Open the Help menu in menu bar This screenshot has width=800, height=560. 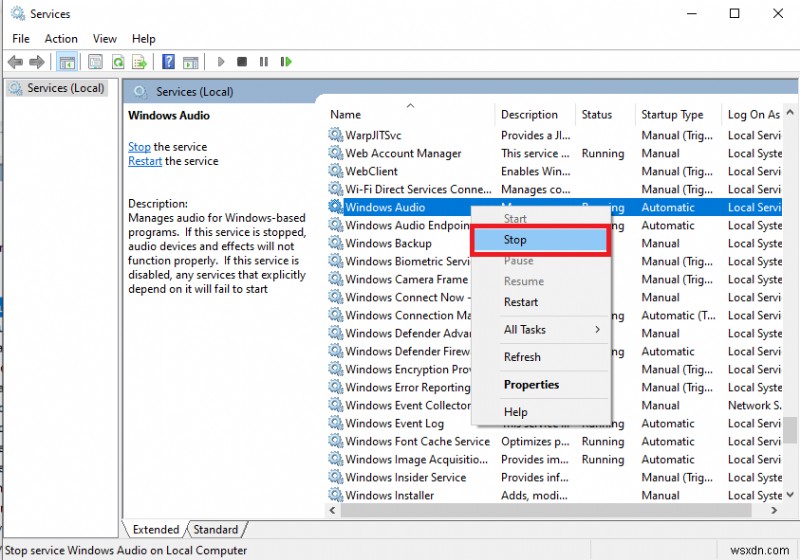(143, 39)
